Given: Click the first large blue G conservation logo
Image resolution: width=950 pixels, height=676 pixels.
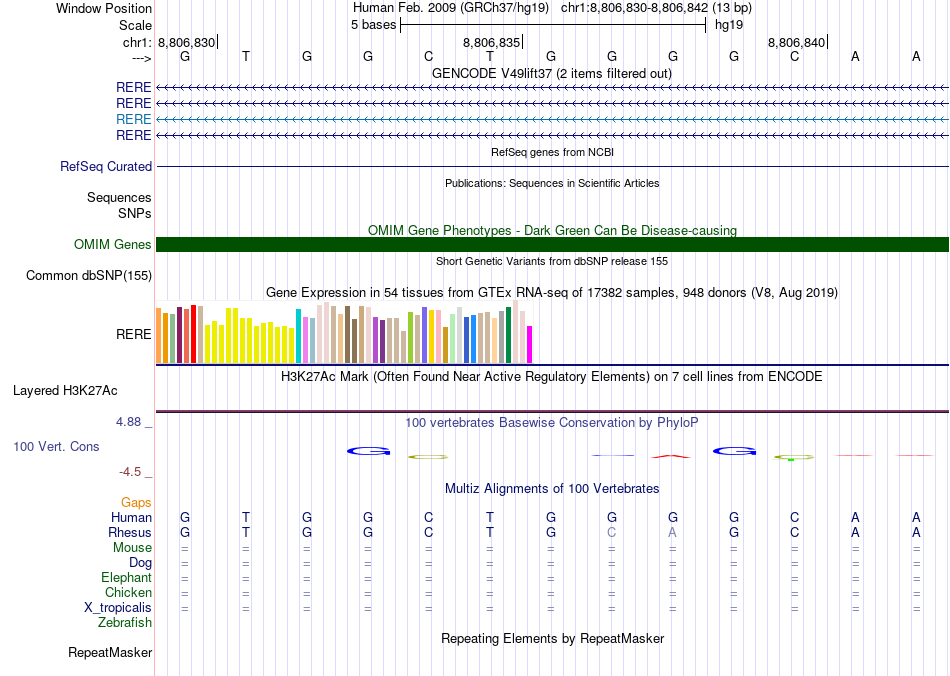Looking at the screenshot, I should point(368,452).
